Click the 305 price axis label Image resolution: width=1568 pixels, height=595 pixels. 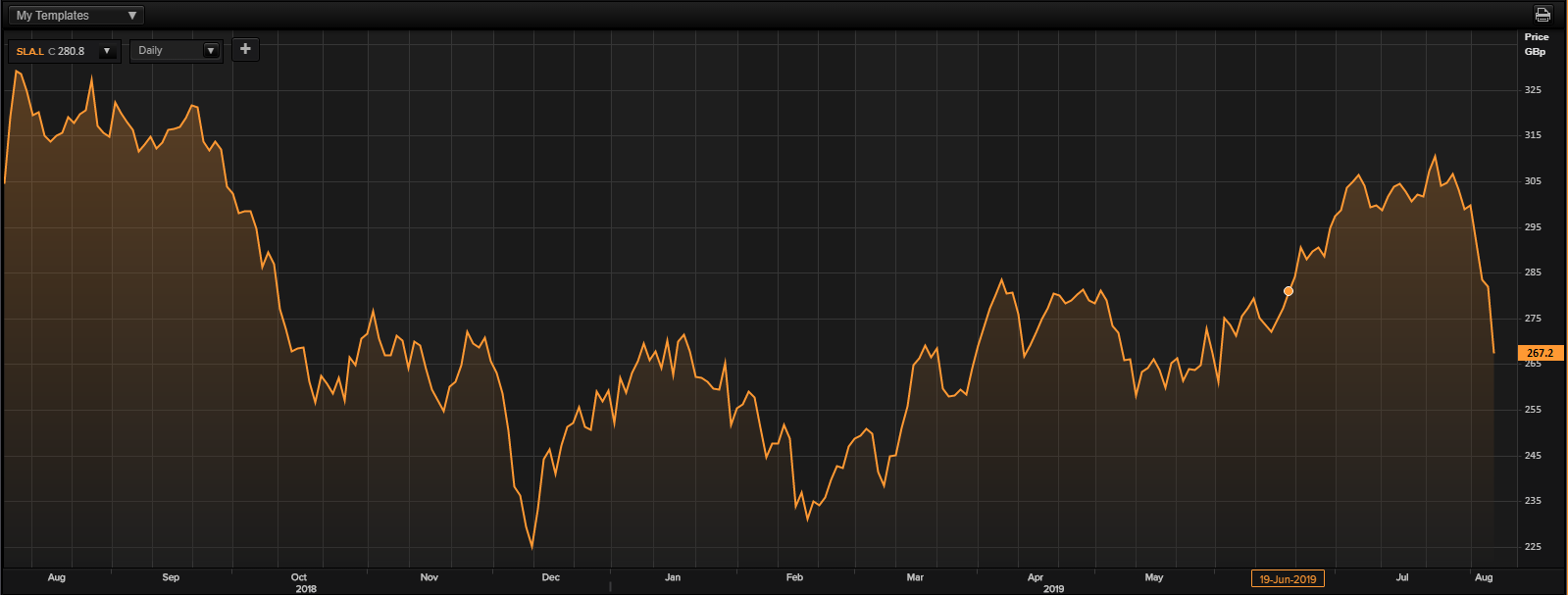[x=1533, y=180]
